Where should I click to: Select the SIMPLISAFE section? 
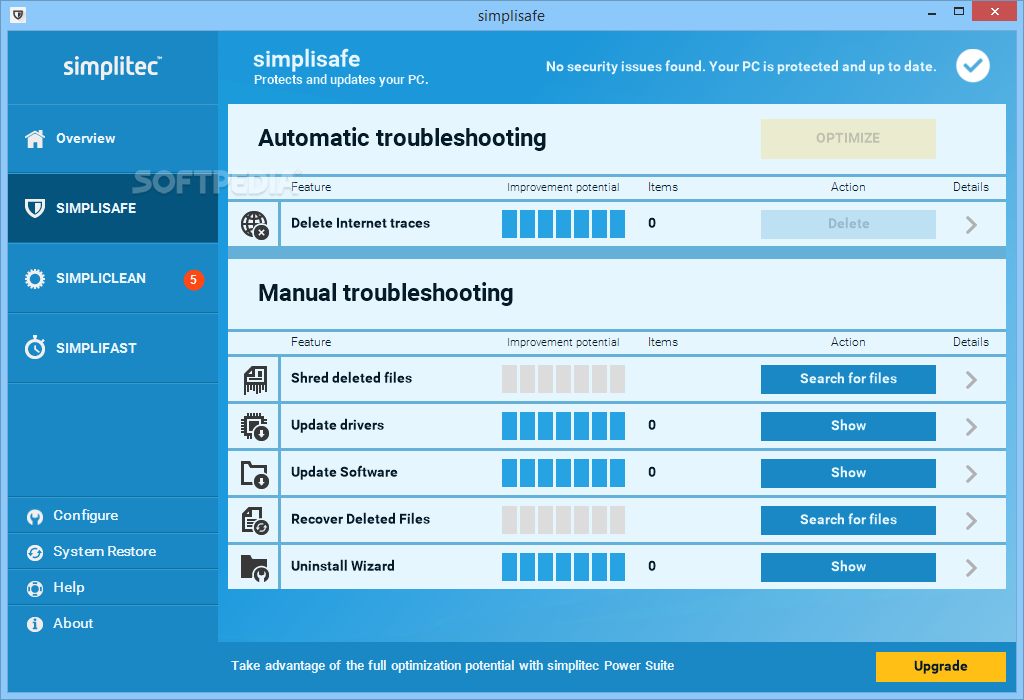[113, 208]
